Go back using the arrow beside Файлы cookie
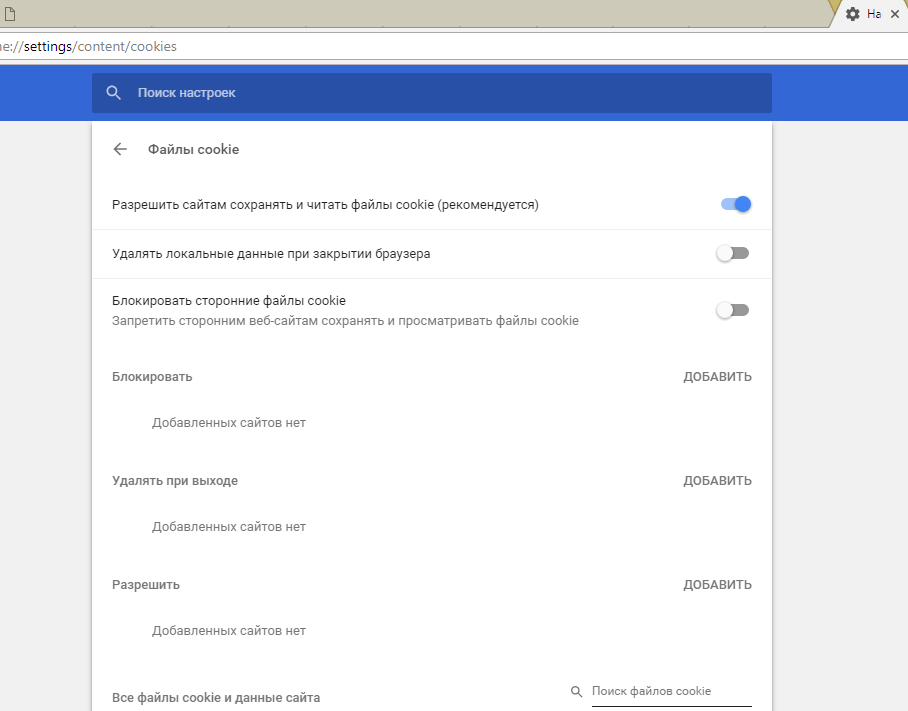Viewport: 908px width, 711px height. [120, 149]
